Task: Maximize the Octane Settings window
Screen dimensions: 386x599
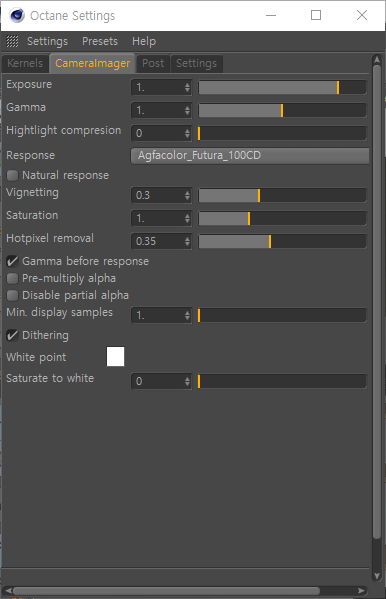Action: pos(316,15)
